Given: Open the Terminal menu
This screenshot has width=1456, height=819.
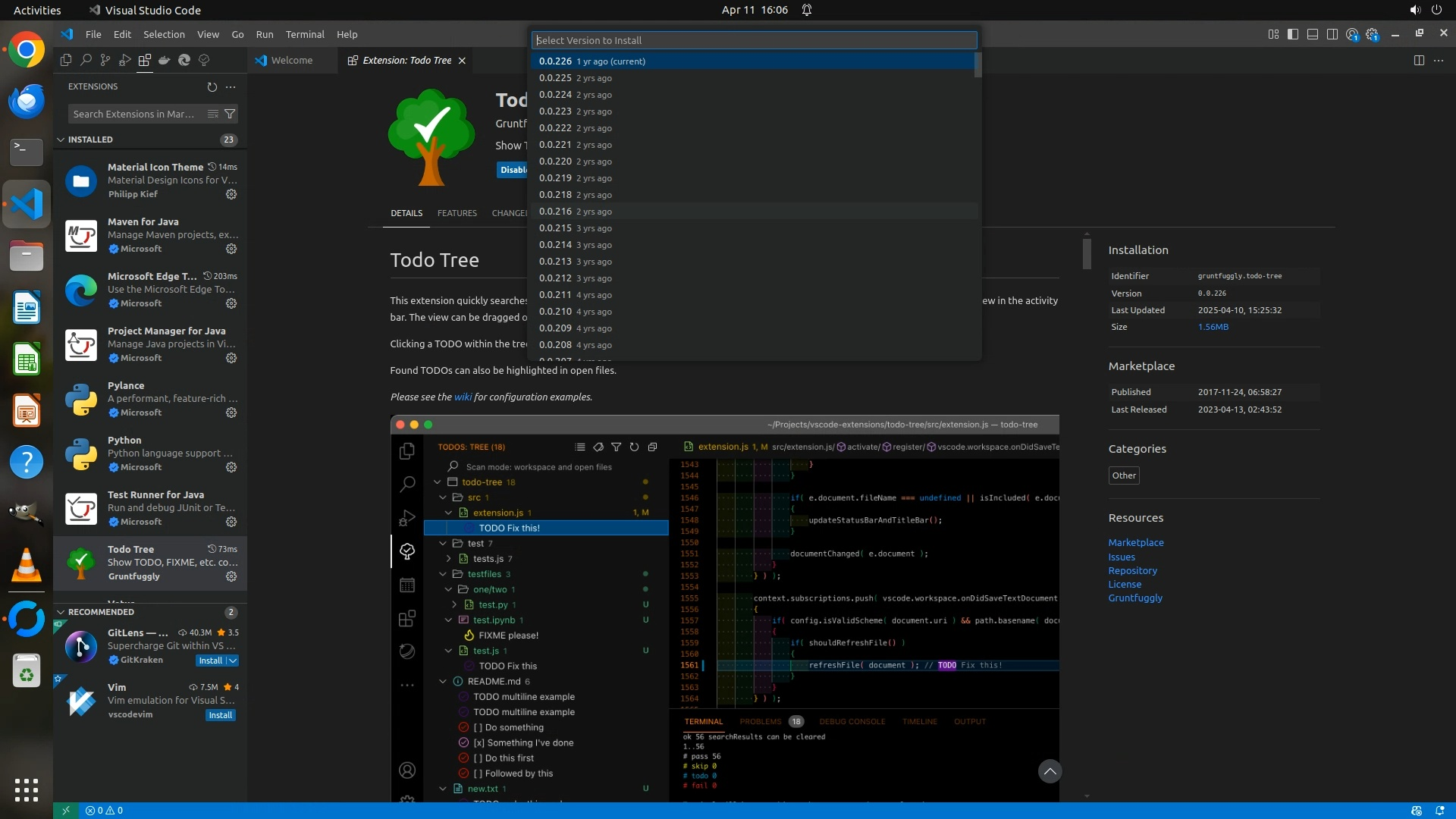Looking at the screenshot, I should 304,34.
